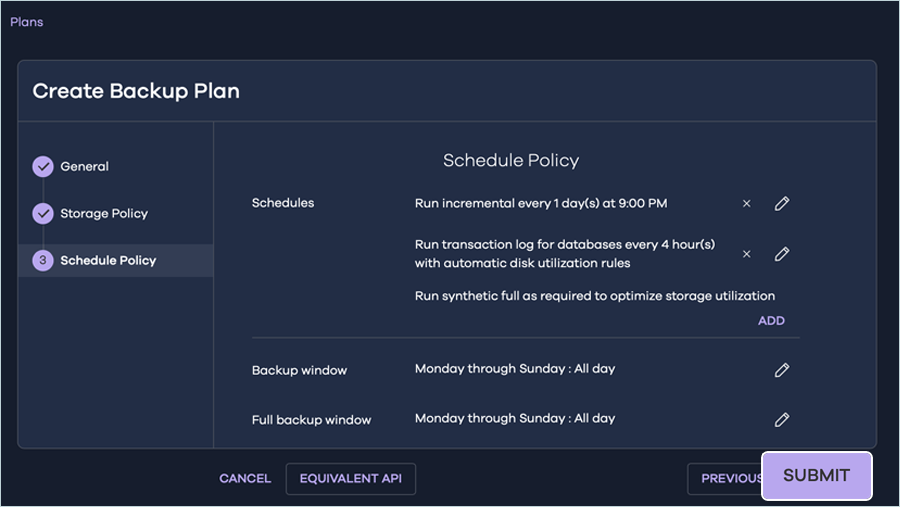Screen dimensions: 900x507
Task: Add a new schedule with ADD
Action: click(771, 321)
